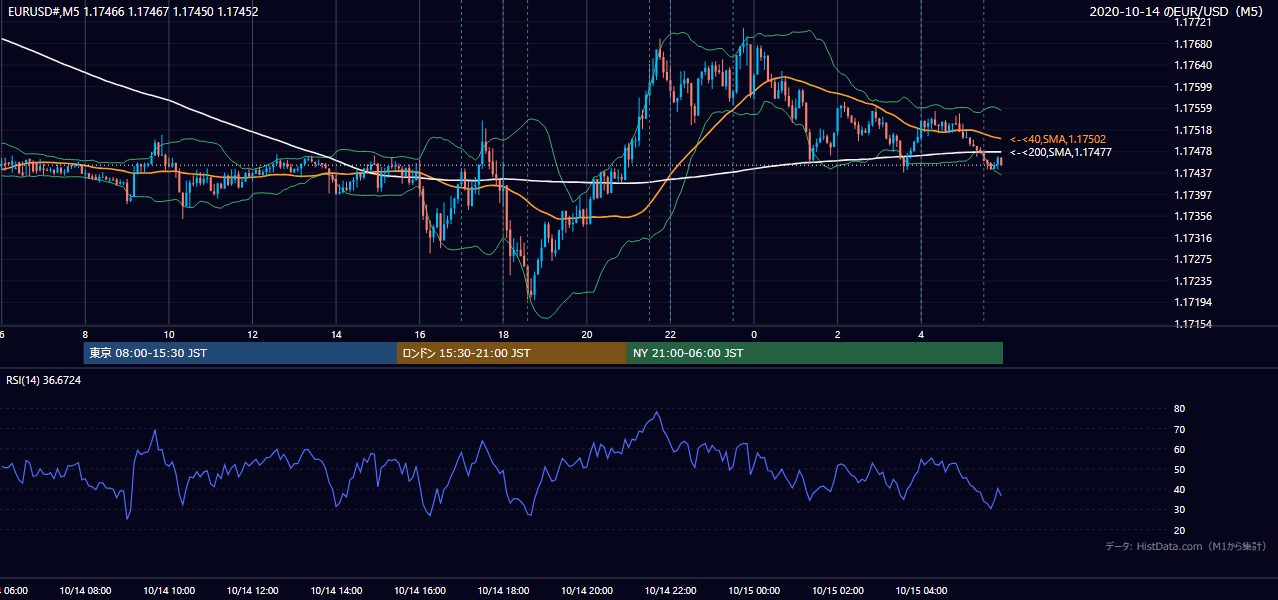Screen dimensions: 1278x600
Task: Click price axis value 1.17680
Action: 1193,44
